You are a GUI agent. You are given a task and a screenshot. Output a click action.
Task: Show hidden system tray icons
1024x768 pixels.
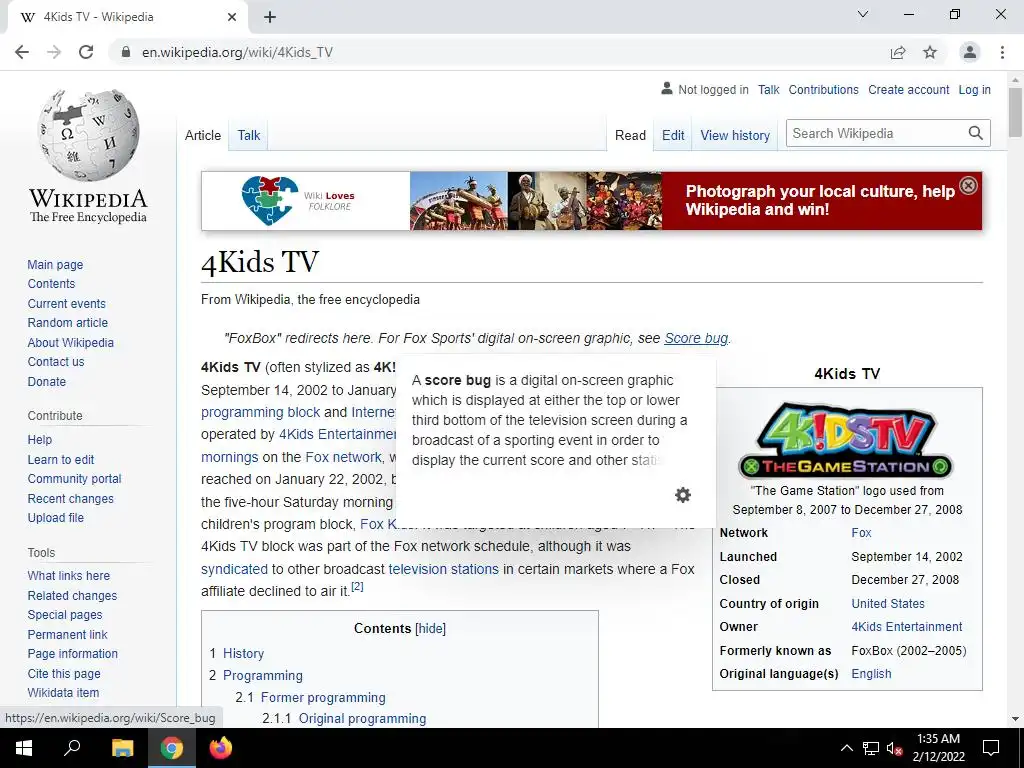point(846,748)
